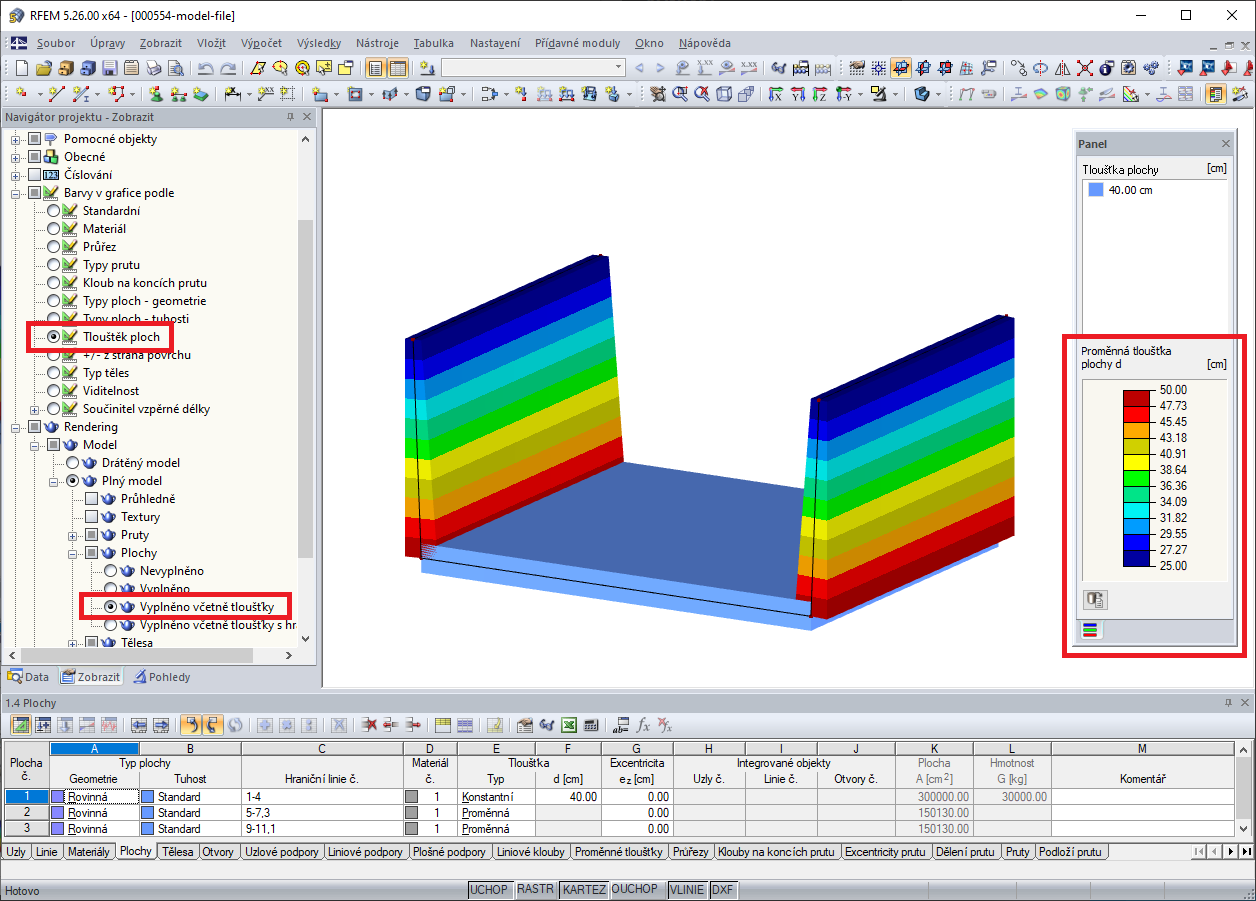Toggle the KARTEZ status bar button
Image resolution: width=1256 pixels, height=901 pixels.
pos(583,889)
